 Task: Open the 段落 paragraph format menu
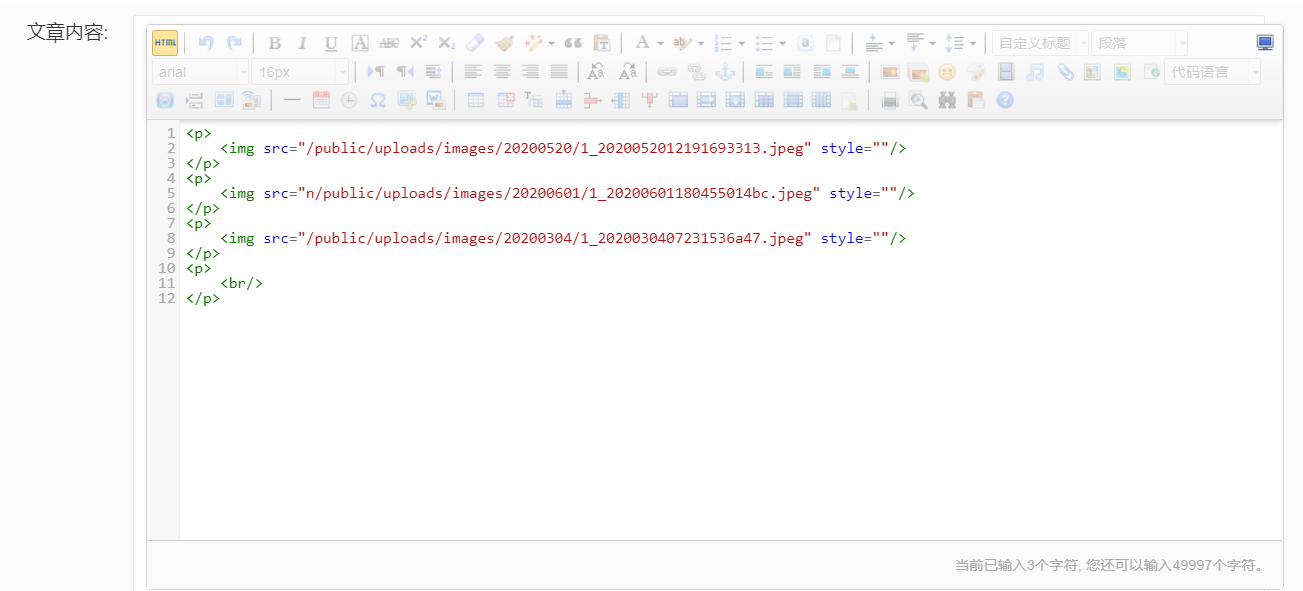coord(1139,43)
